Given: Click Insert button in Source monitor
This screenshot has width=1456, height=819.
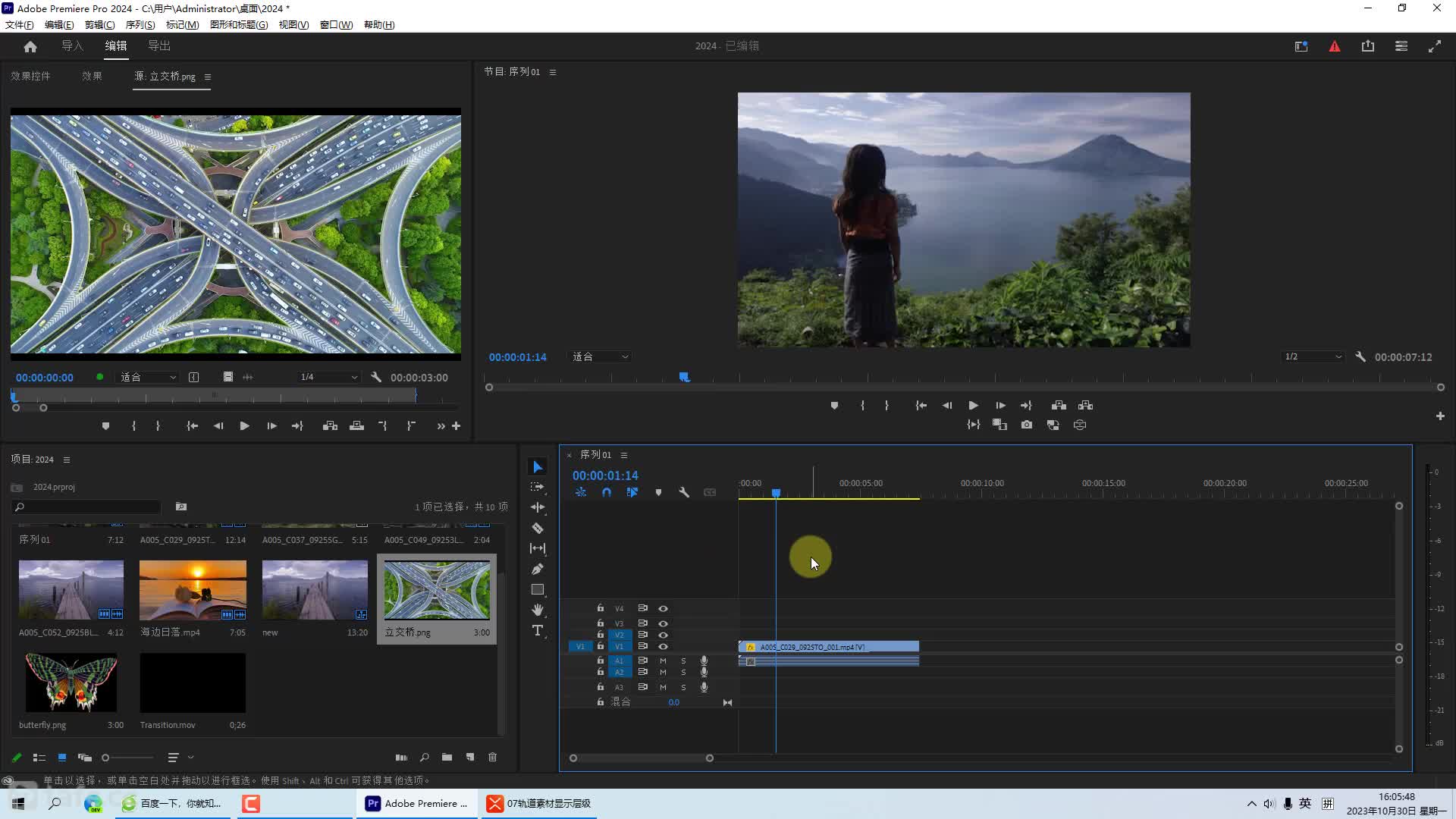Looking at the screenshot, I should pyautogui.click(x=330, y=426).
